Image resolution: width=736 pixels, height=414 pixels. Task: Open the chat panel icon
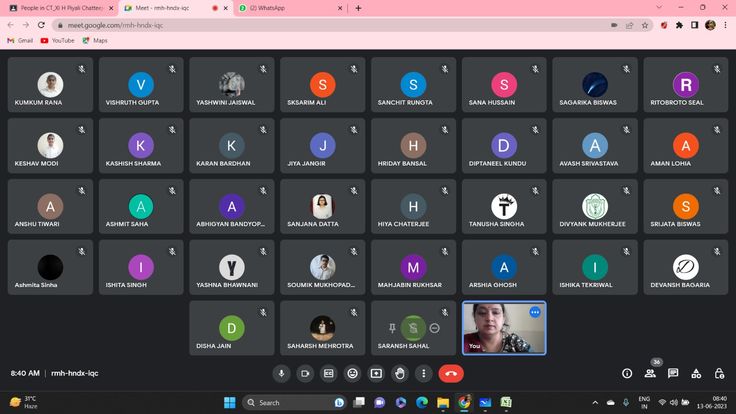point(673,373)
